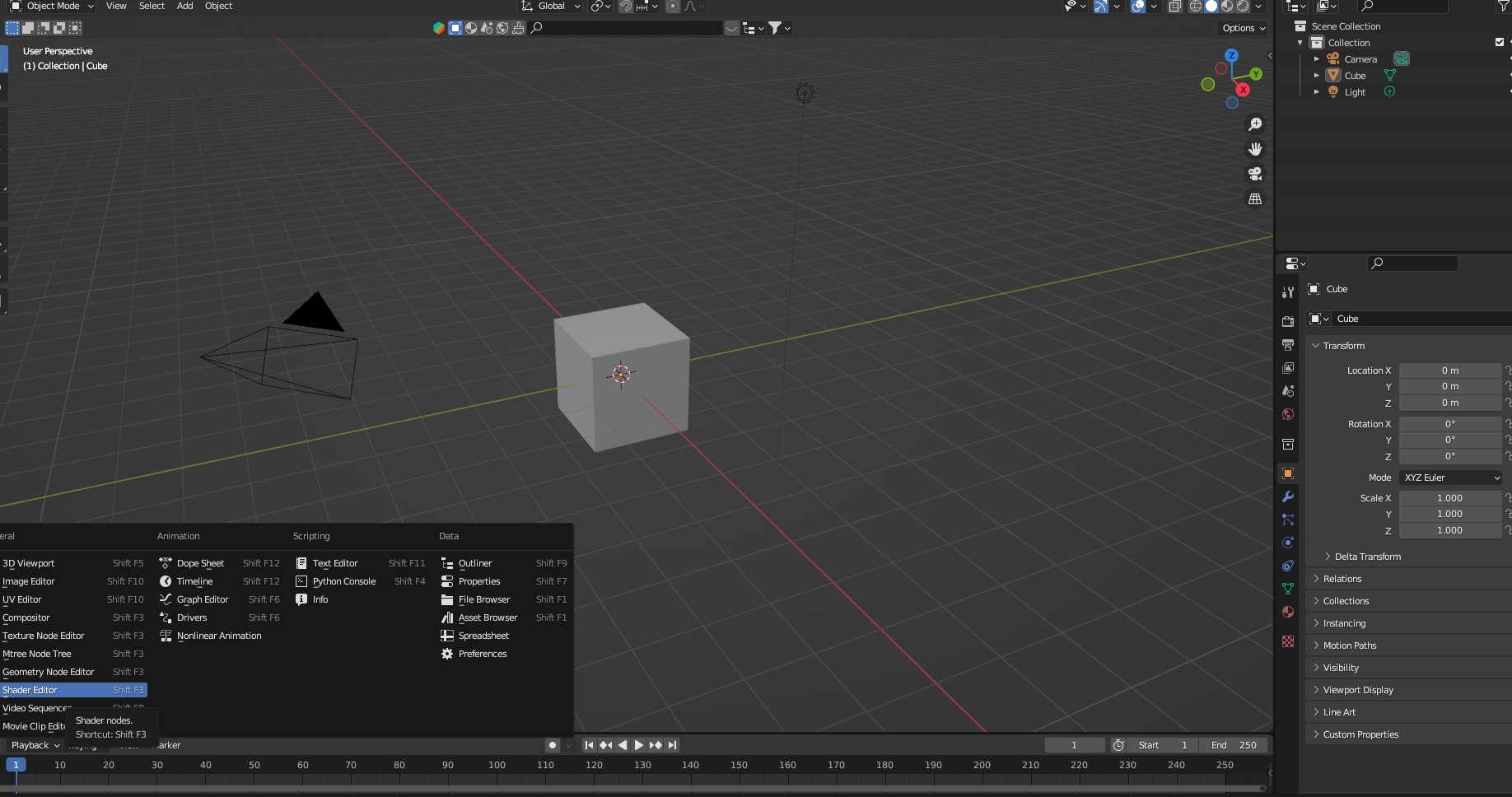Uncheck the Collection checkbox in the Outliner

(1500, 42)
